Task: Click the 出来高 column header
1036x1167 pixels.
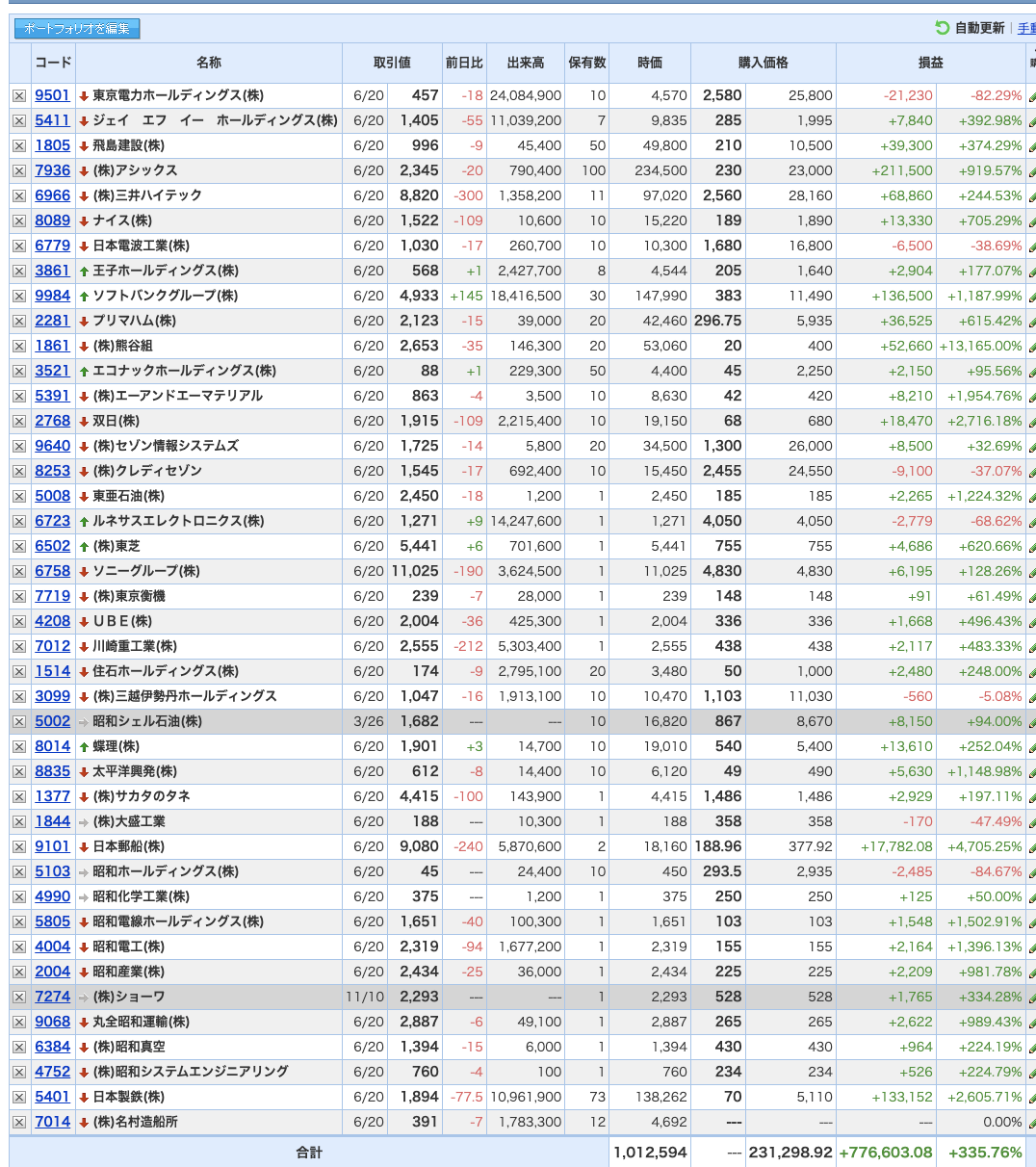Action: pos(526,63)
